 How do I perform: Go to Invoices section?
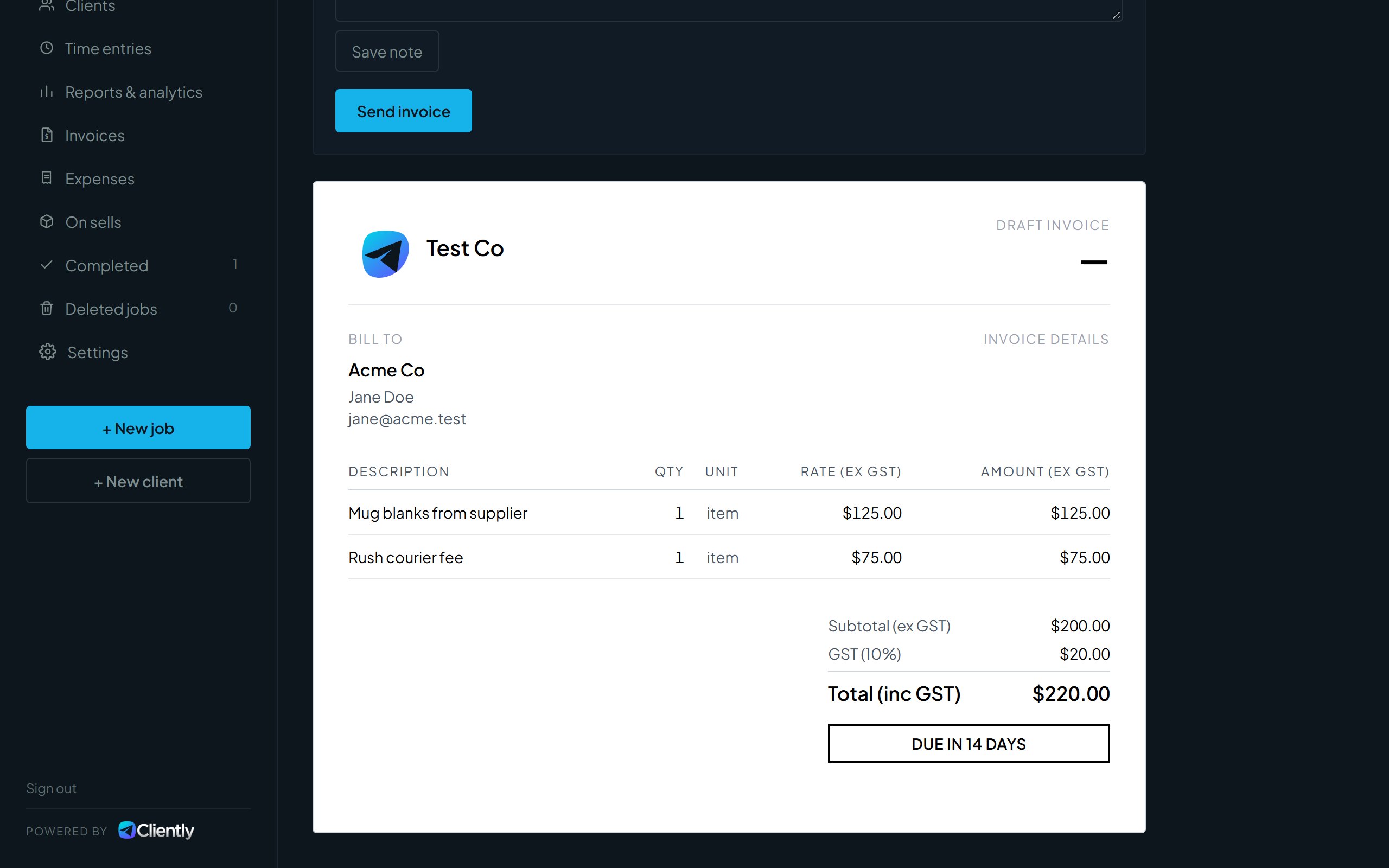[x=138, y=136]
